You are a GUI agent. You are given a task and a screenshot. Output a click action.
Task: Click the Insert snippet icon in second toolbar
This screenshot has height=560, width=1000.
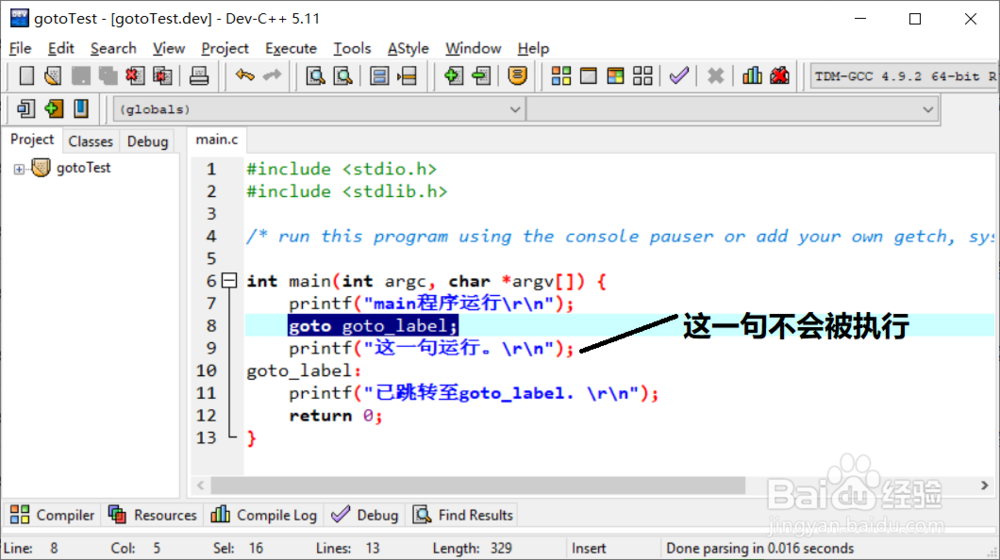(26, 109)
